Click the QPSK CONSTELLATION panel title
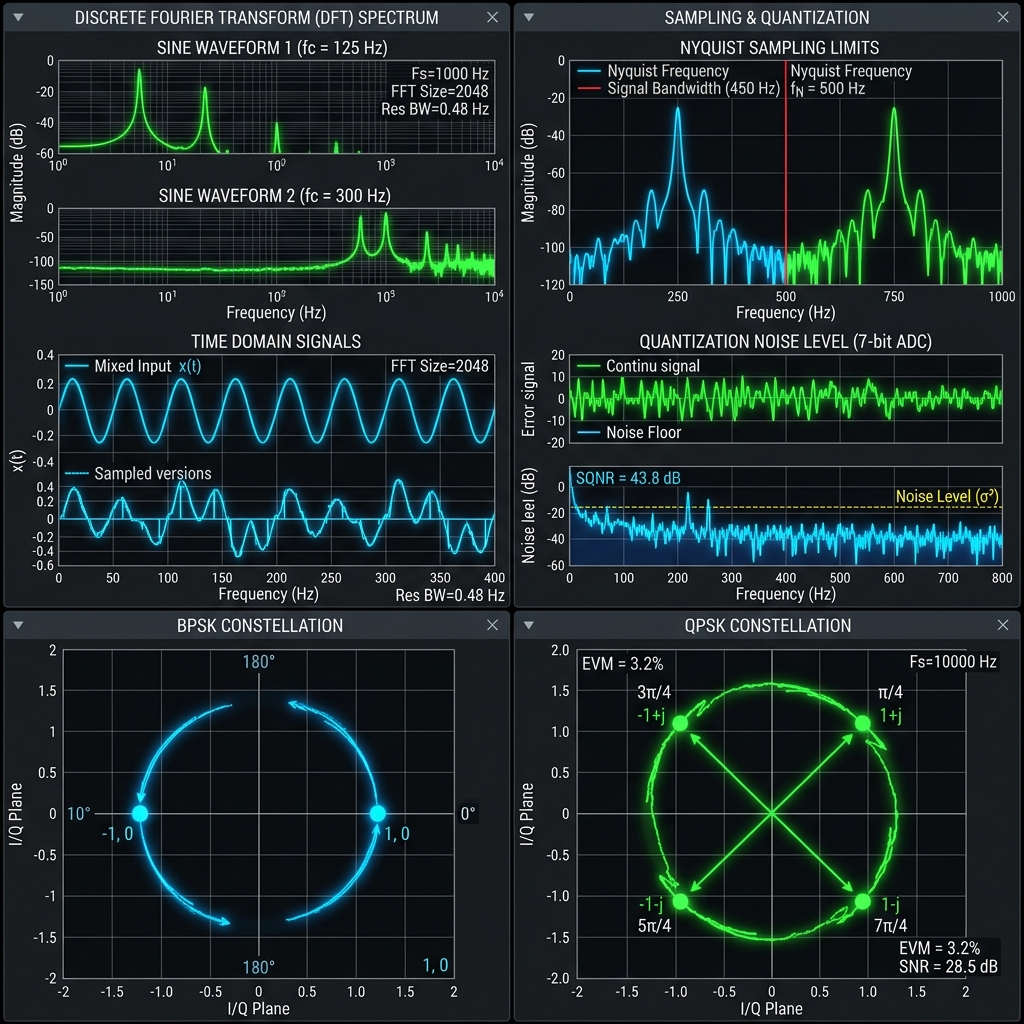This screenshot has width=1024, height=1024. pos(767,625)
